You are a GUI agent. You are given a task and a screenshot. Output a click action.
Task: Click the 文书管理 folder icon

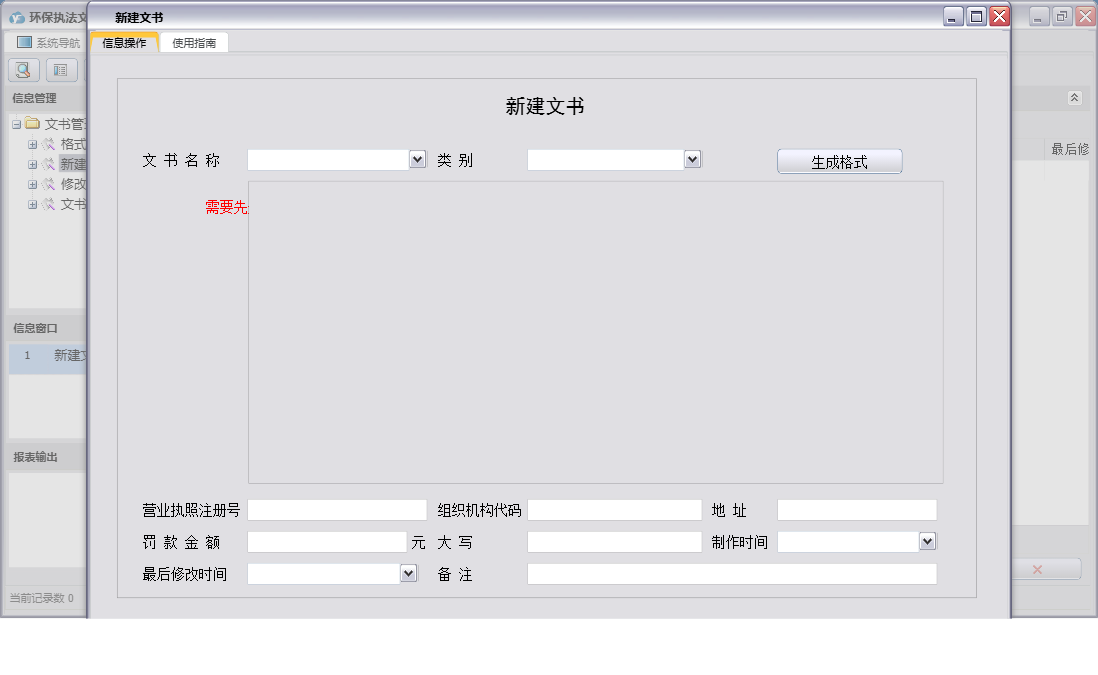click(x=32, y=123)
